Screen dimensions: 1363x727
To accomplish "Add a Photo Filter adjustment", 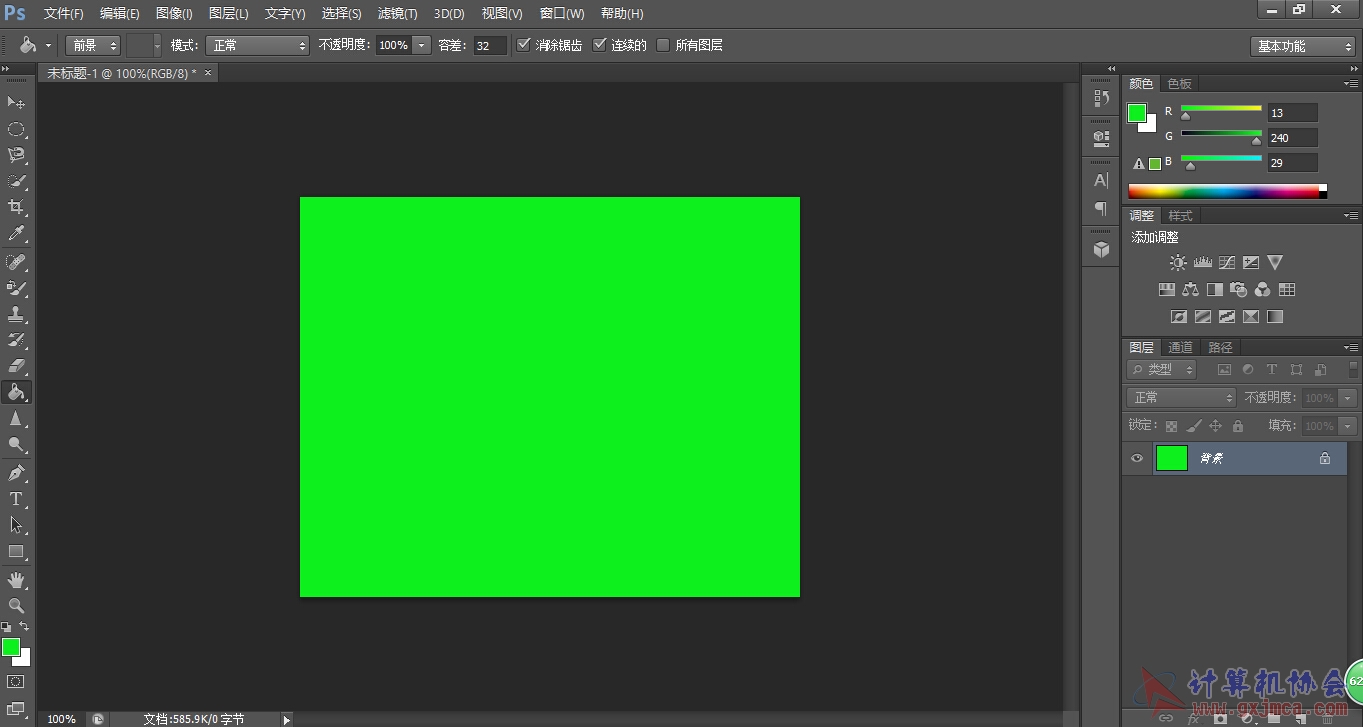I will click(1239, 289).
